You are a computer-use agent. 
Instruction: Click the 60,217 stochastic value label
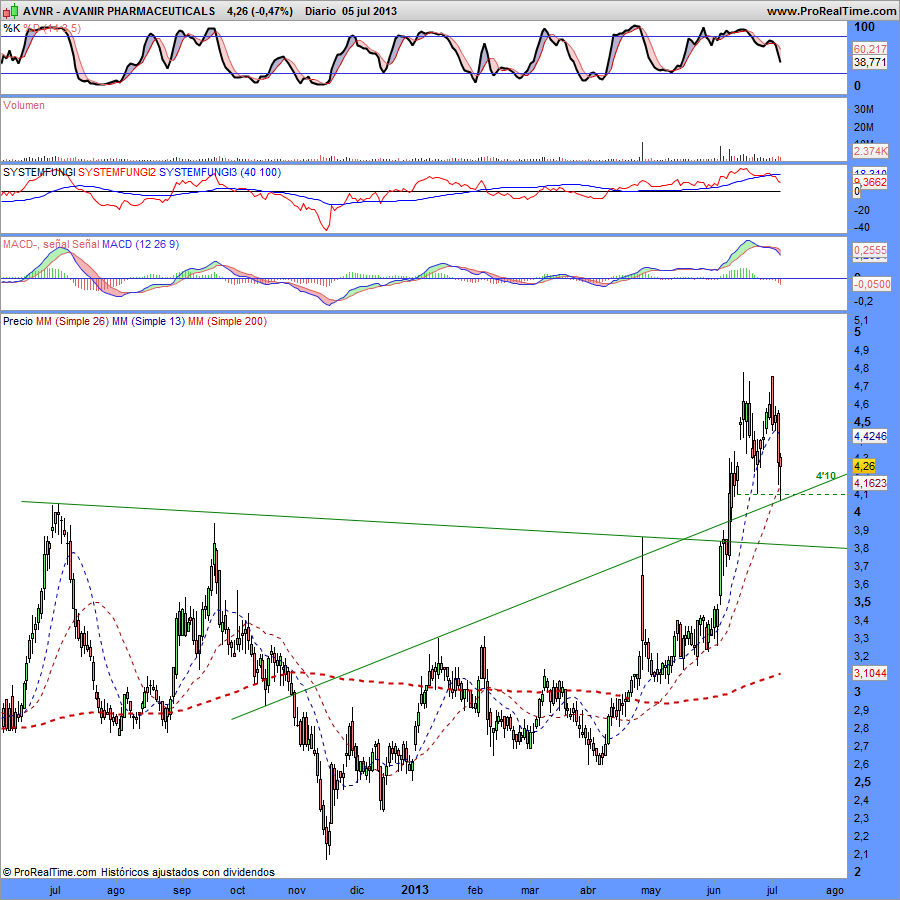point(870,49)
